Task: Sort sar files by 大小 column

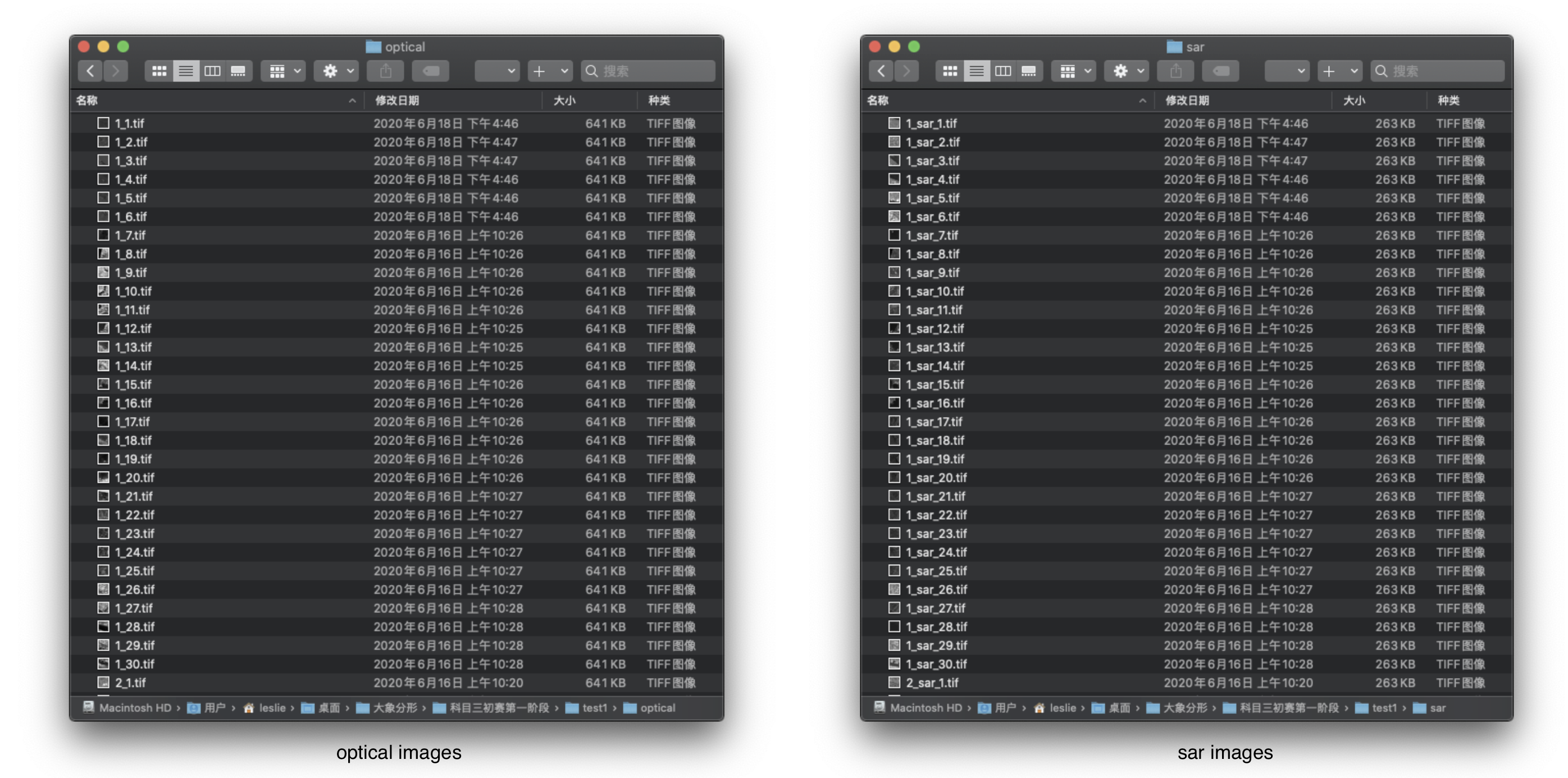Action: (x=1353, y=100)
